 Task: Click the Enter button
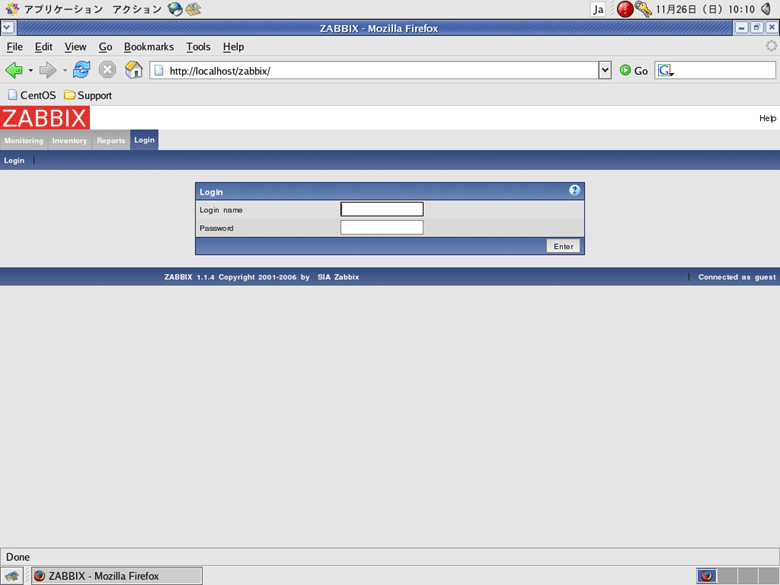(x=563, y=246)
